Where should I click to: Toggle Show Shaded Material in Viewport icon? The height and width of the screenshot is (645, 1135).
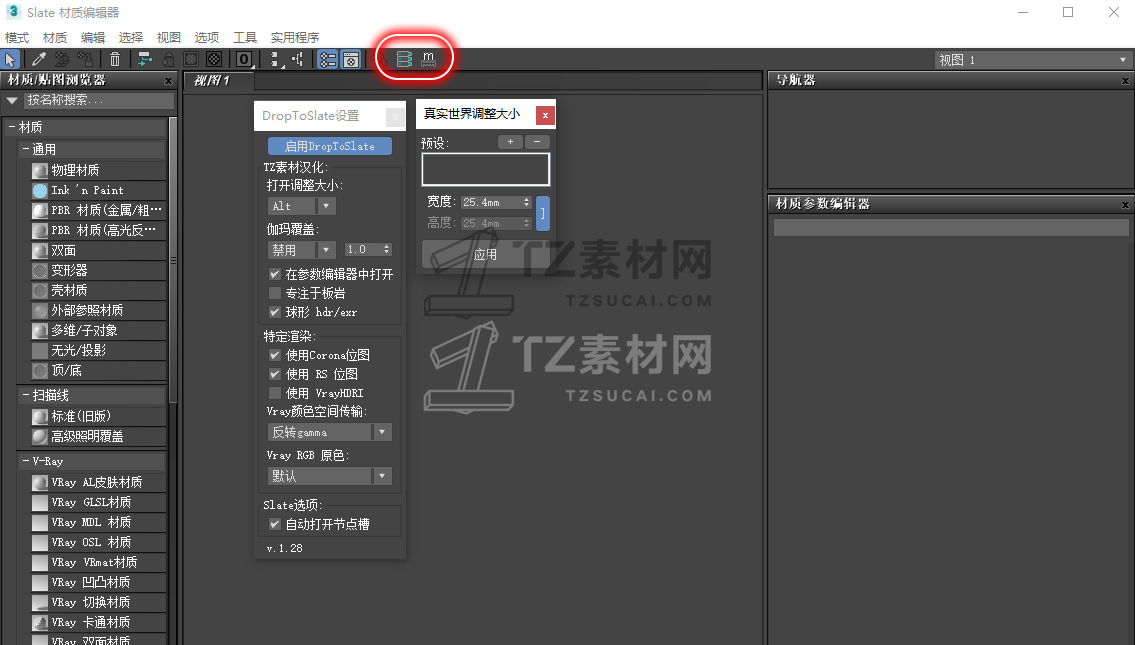[191, 59]
